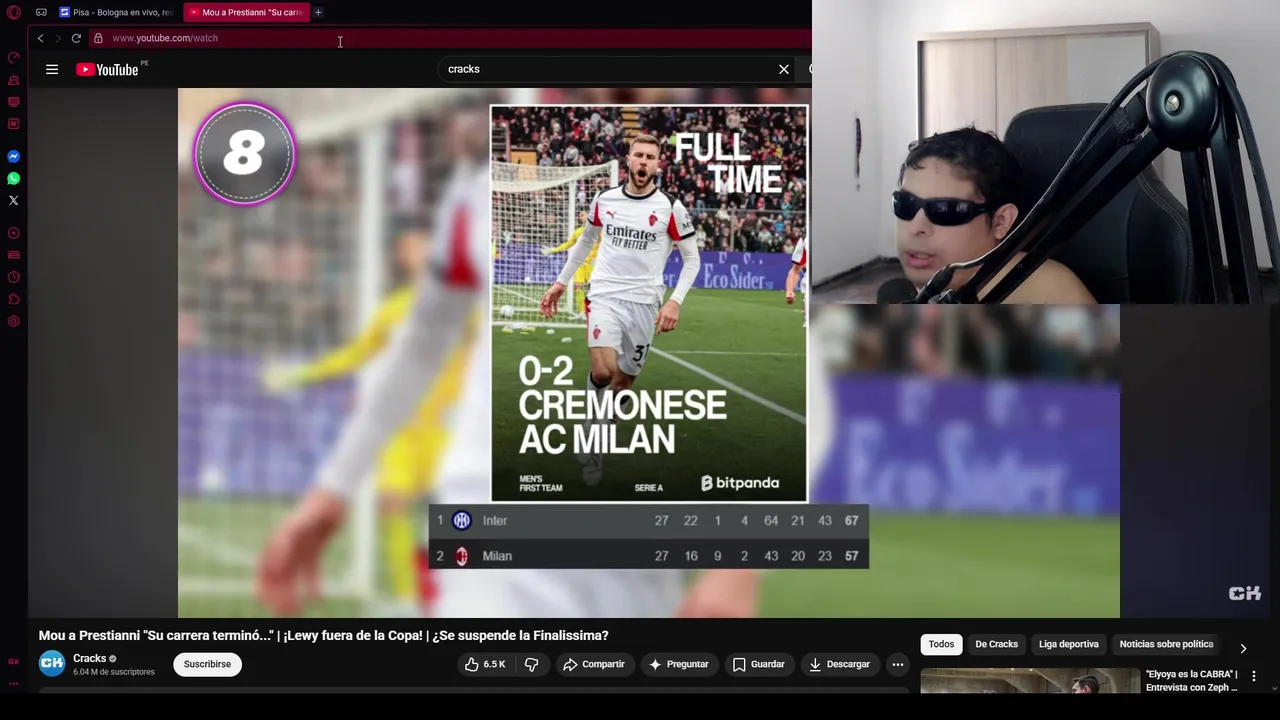The height and width of the screenshot is (720, 1280).
Task: Open the sidebar icon just above History
Action: coord(13,255)
